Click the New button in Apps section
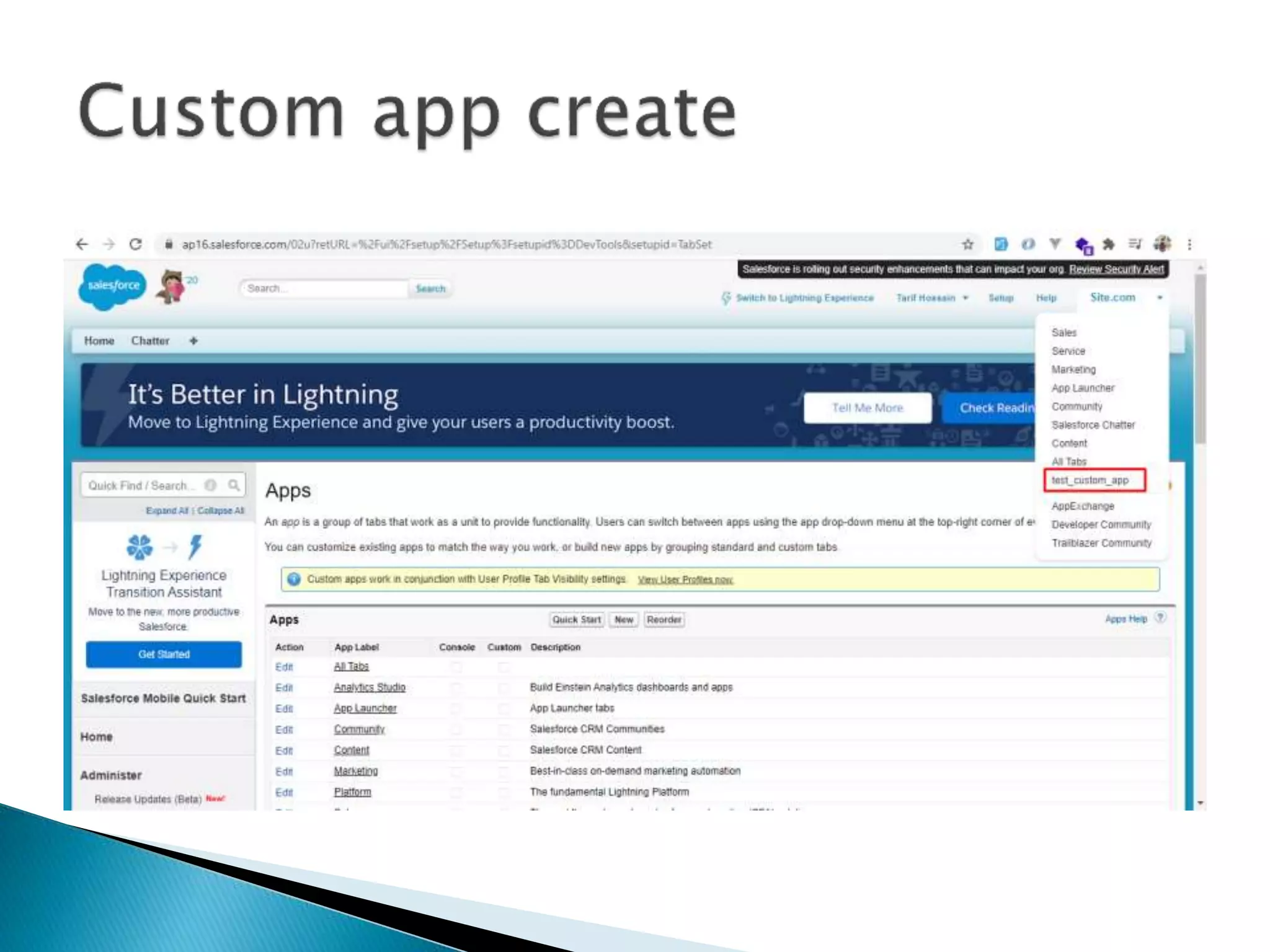This screenshot has height=952, width=1270. 623,620
